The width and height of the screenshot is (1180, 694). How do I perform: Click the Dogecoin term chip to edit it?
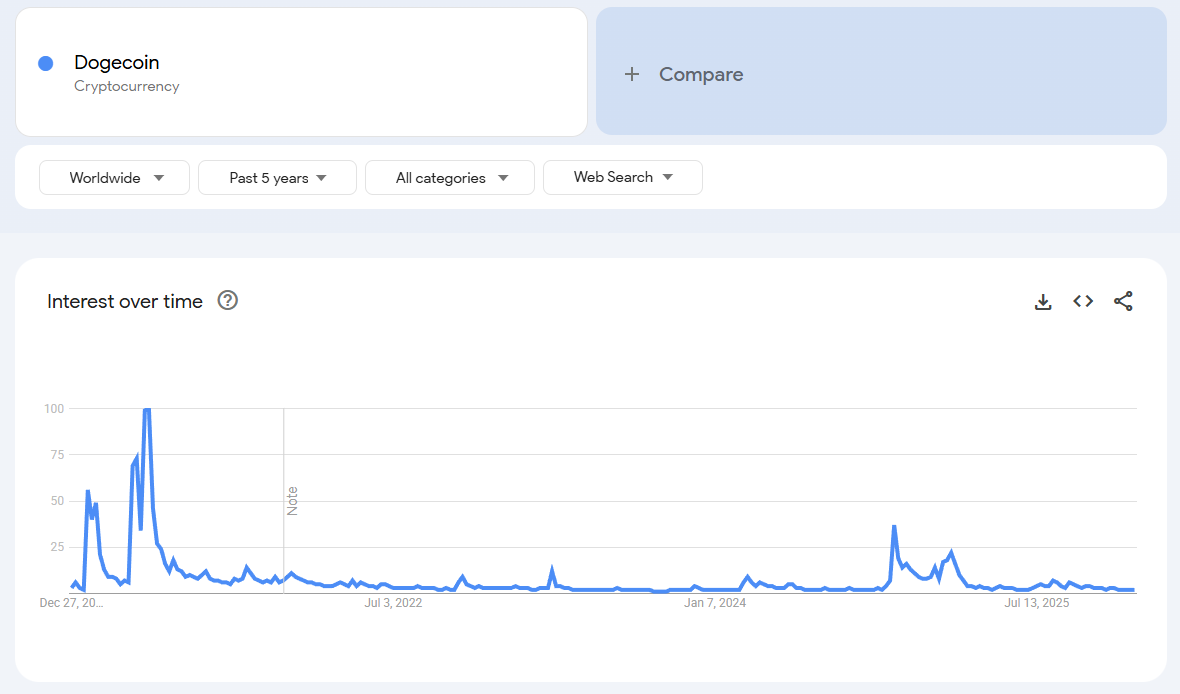[x=116, y=62]
